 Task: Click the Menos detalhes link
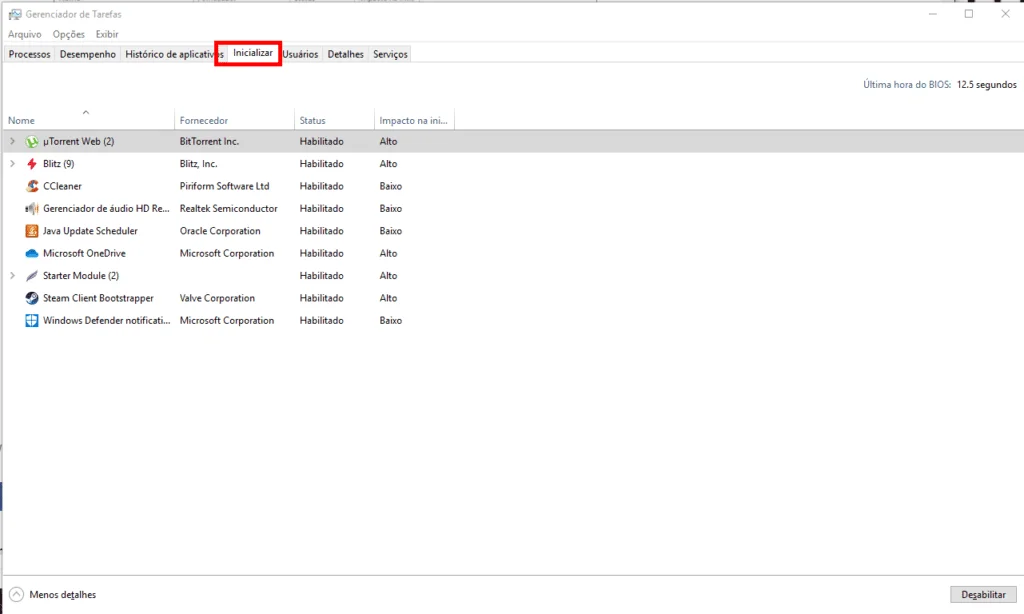(x=63, y=594)
